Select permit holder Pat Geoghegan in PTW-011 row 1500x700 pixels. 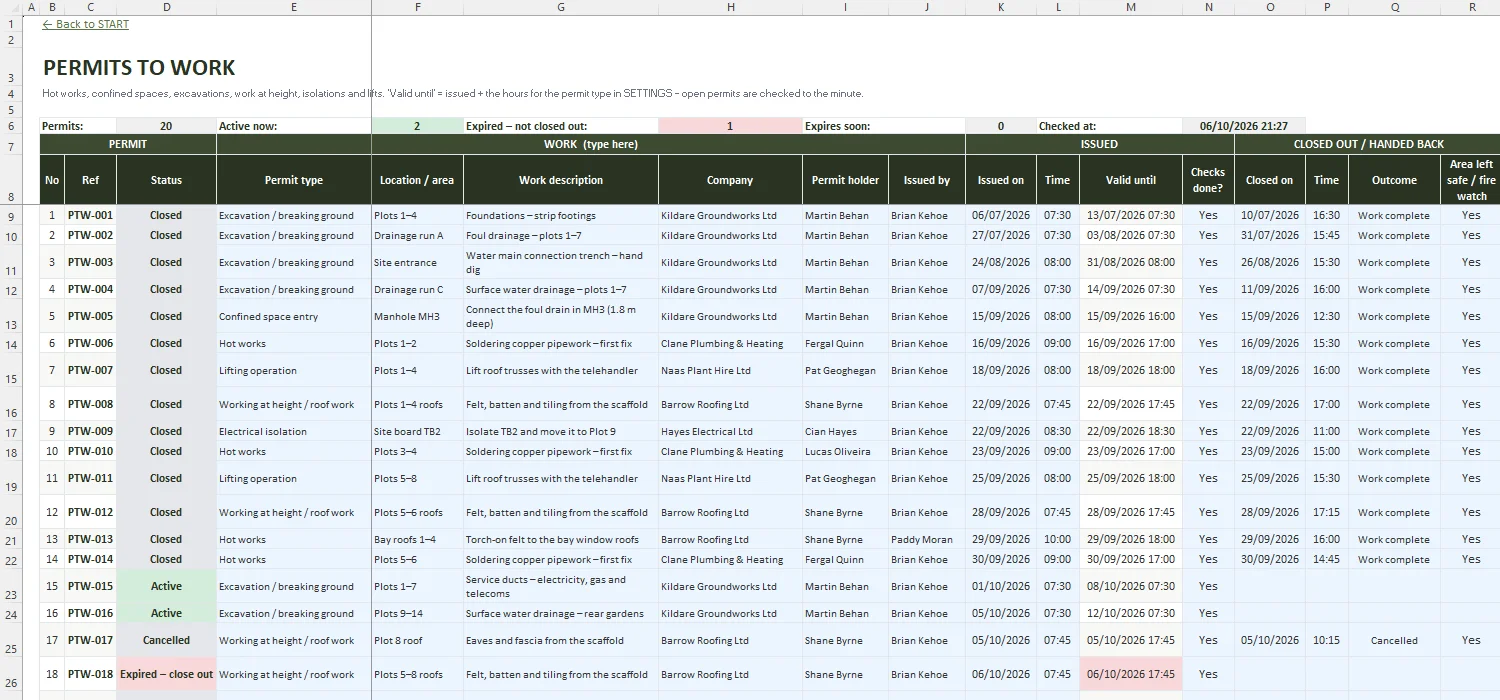tap(845, 478)
